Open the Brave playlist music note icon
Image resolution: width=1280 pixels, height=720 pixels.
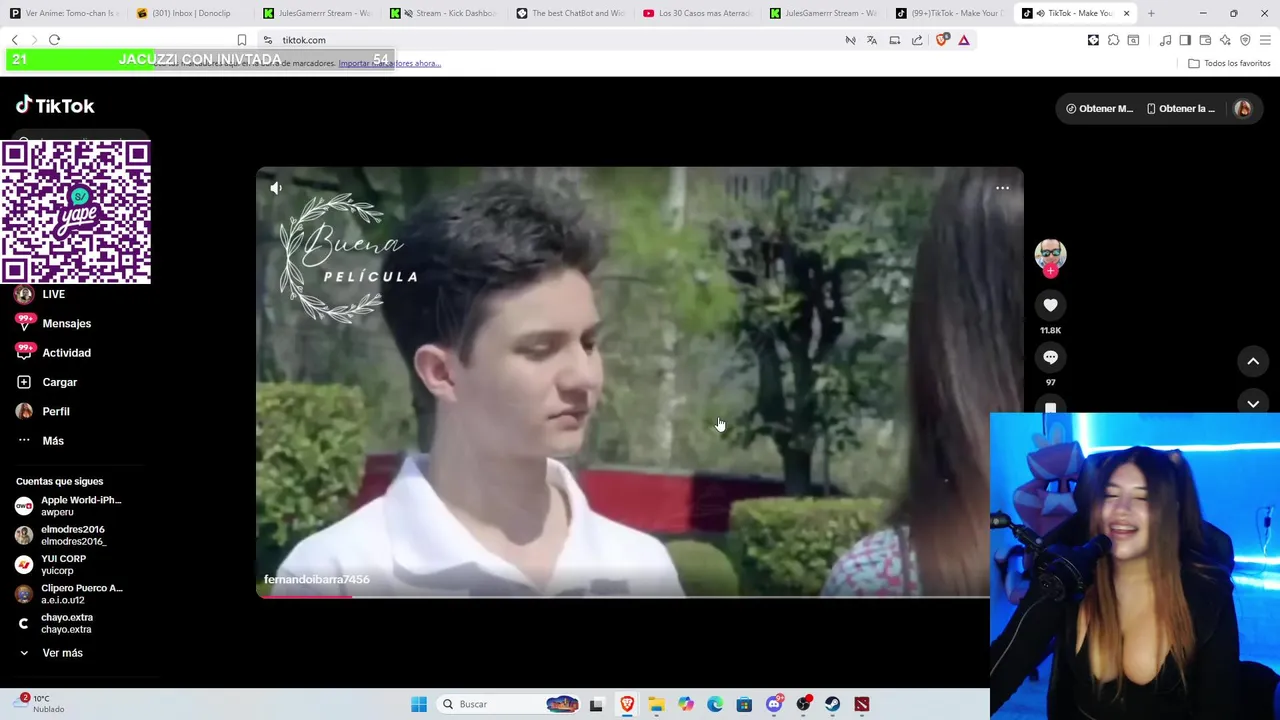[1165, 40]
